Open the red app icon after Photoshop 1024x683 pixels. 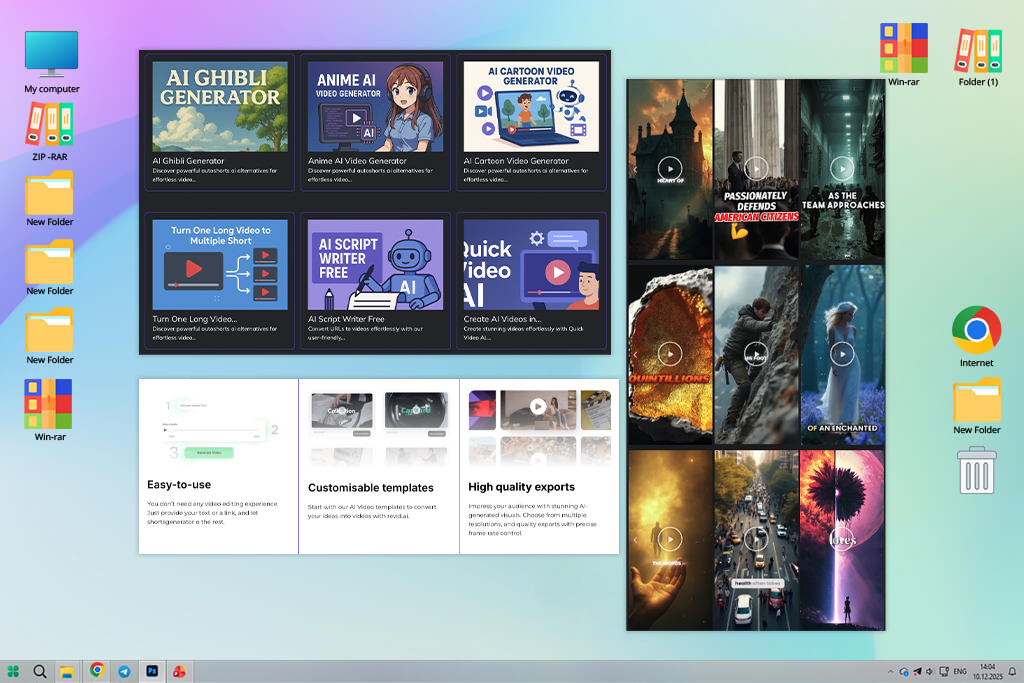[x=178, y=671]
